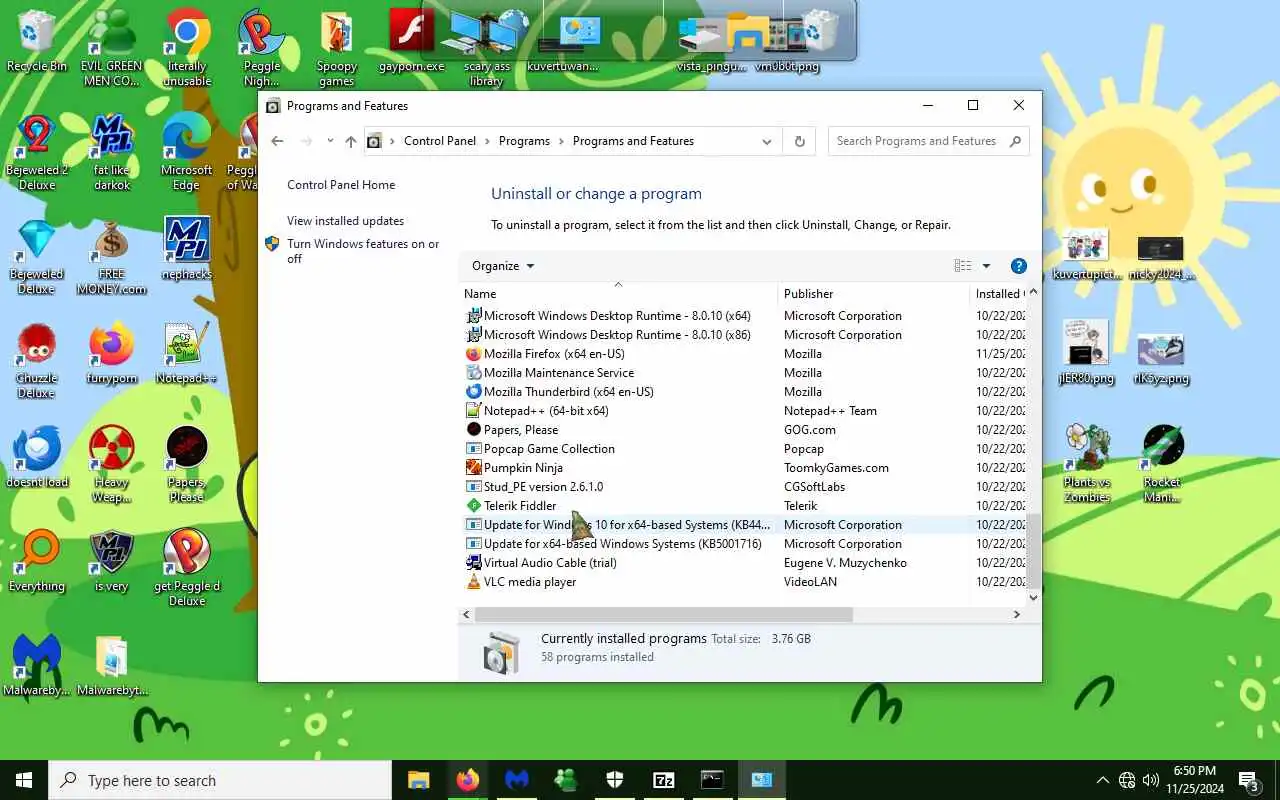The height and width of the screenshot is (800, 1280).
Task: Open Windows Security from the taskbar
Action: pyautogui.click(x=614, y=780)
